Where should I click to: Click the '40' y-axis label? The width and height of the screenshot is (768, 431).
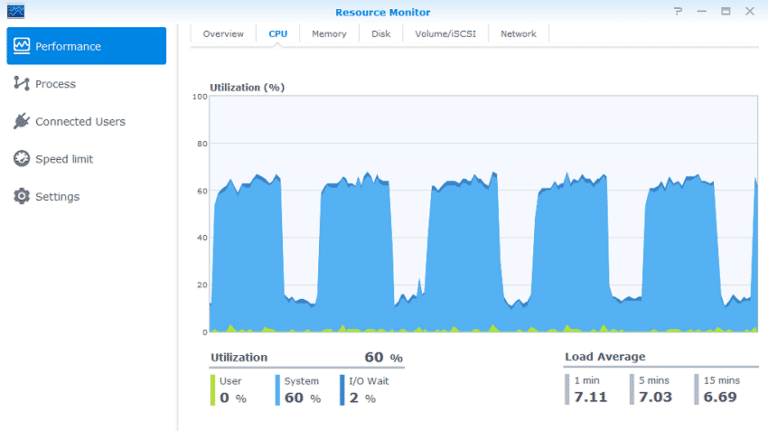click(x=202, y=238)
